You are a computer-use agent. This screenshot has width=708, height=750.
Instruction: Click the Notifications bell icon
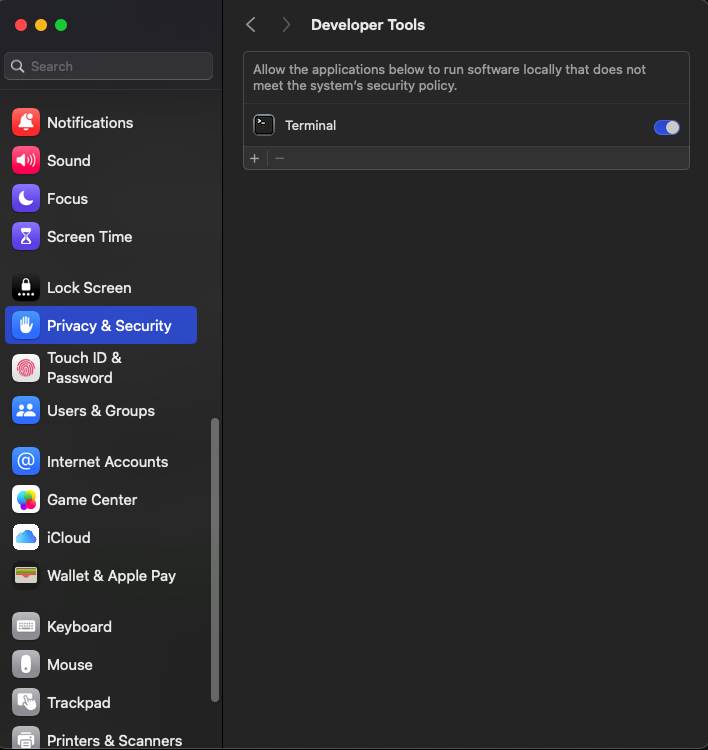26,122
